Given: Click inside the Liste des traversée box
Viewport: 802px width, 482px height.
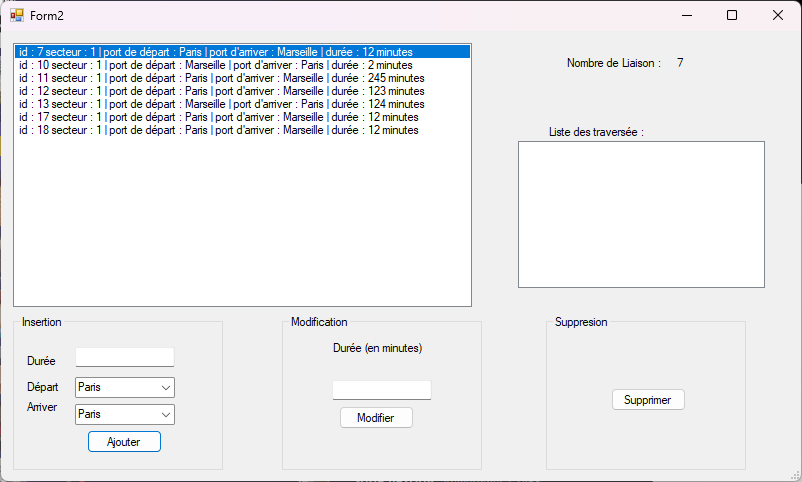Looking at the screenshot, I should (x=640, y=214).
